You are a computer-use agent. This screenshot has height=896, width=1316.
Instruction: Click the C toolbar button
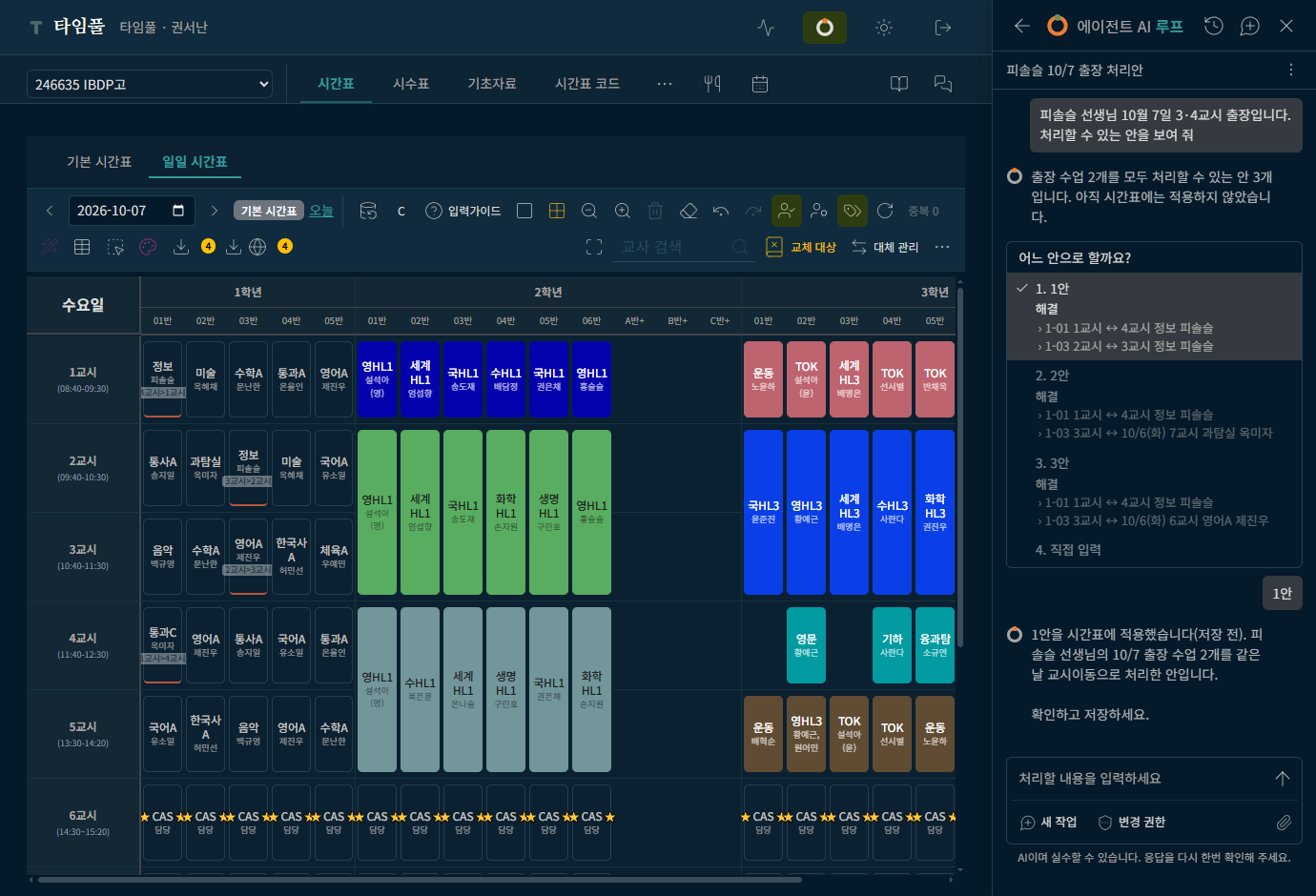tap(401, 211)
